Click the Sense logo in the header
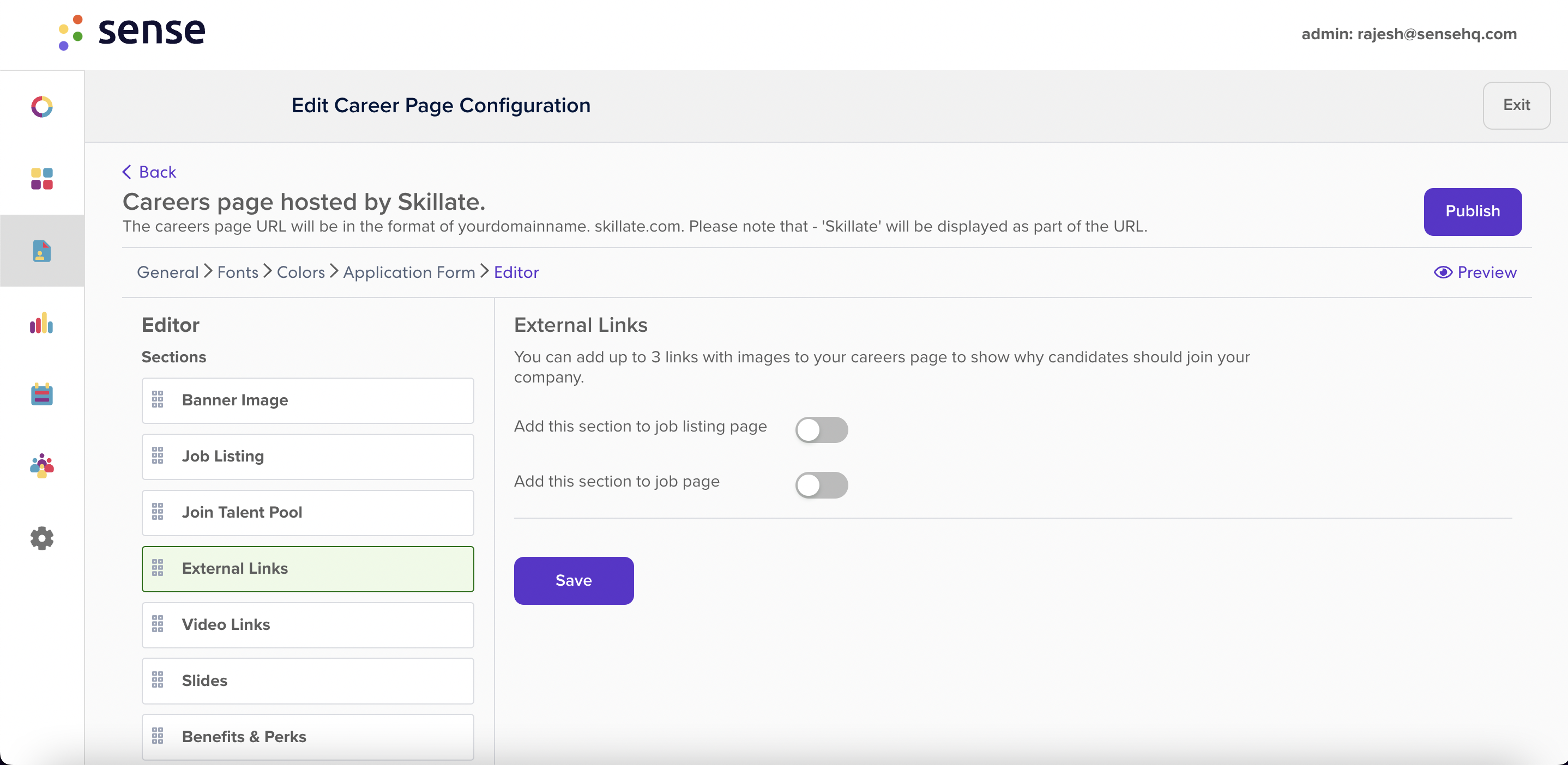The height and width of the screenshot is (765, 1568). click(x=131, y=32)
